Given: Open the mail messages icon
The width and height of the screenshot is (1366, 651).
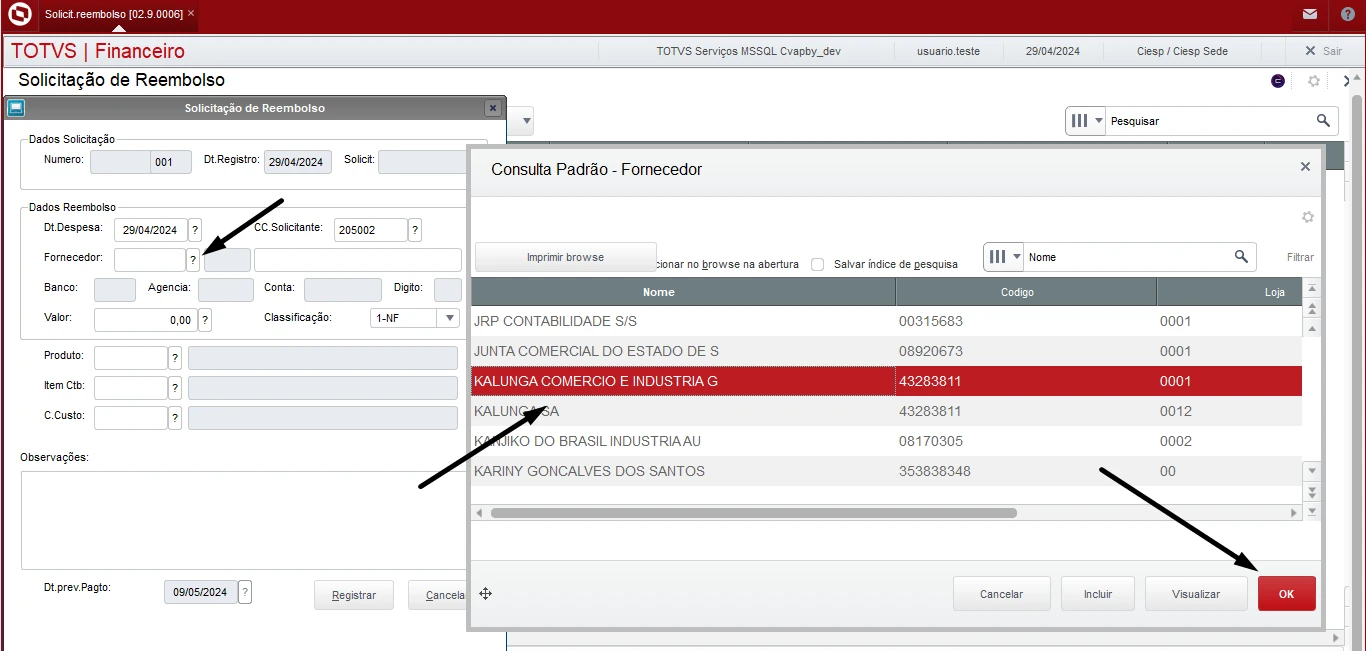Looking at the screenshot, I should (1310, 15).
